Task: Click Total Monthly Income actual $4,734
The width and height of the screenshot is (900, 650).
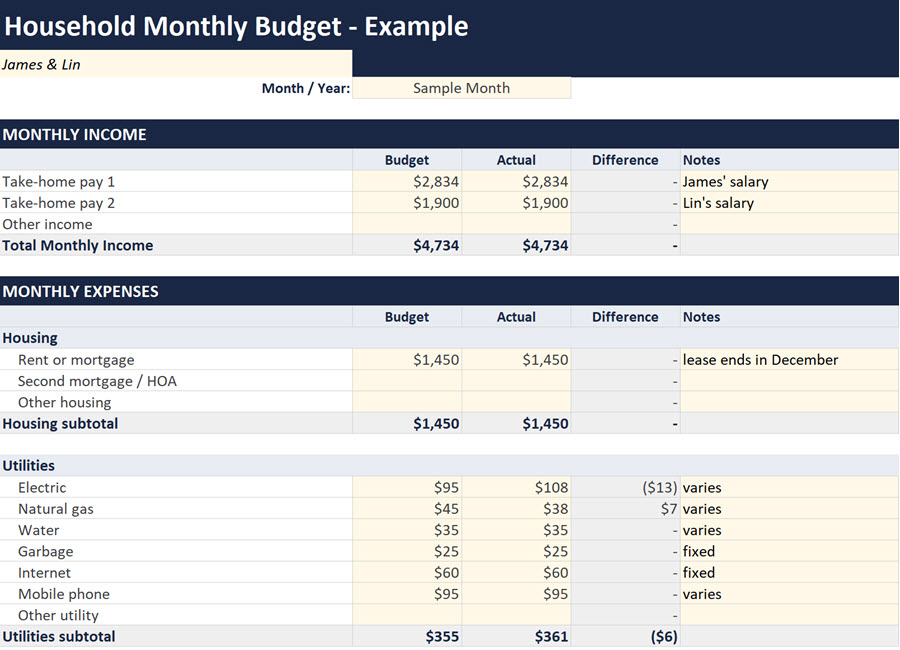Action: click(x=516, y=245)
